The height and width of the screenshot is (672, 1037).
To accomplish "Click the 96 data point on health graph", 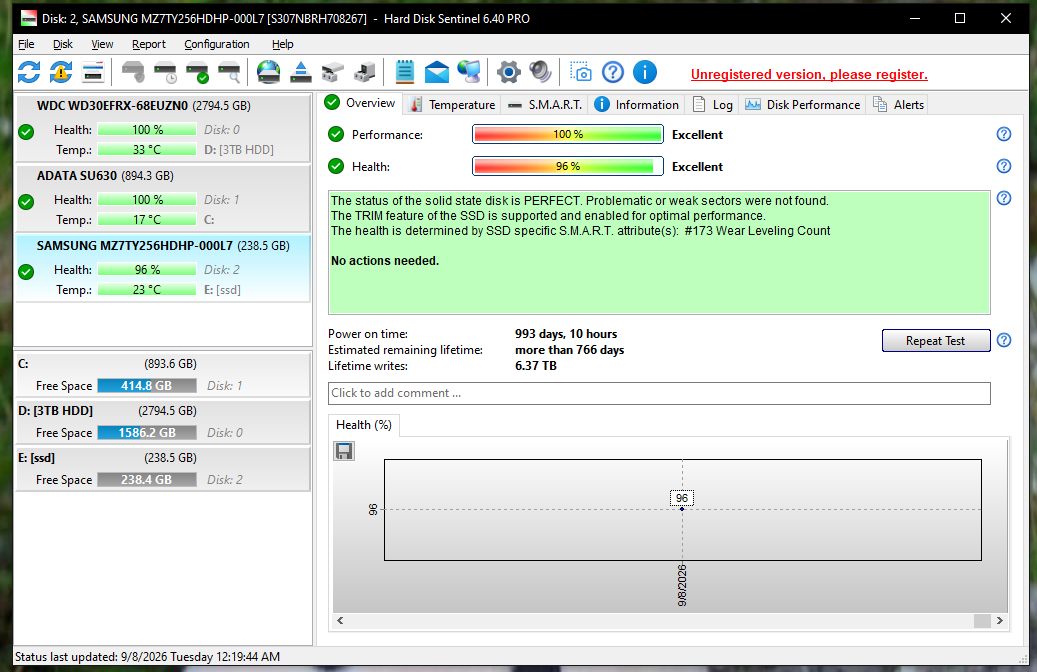I will click(682, 509).
